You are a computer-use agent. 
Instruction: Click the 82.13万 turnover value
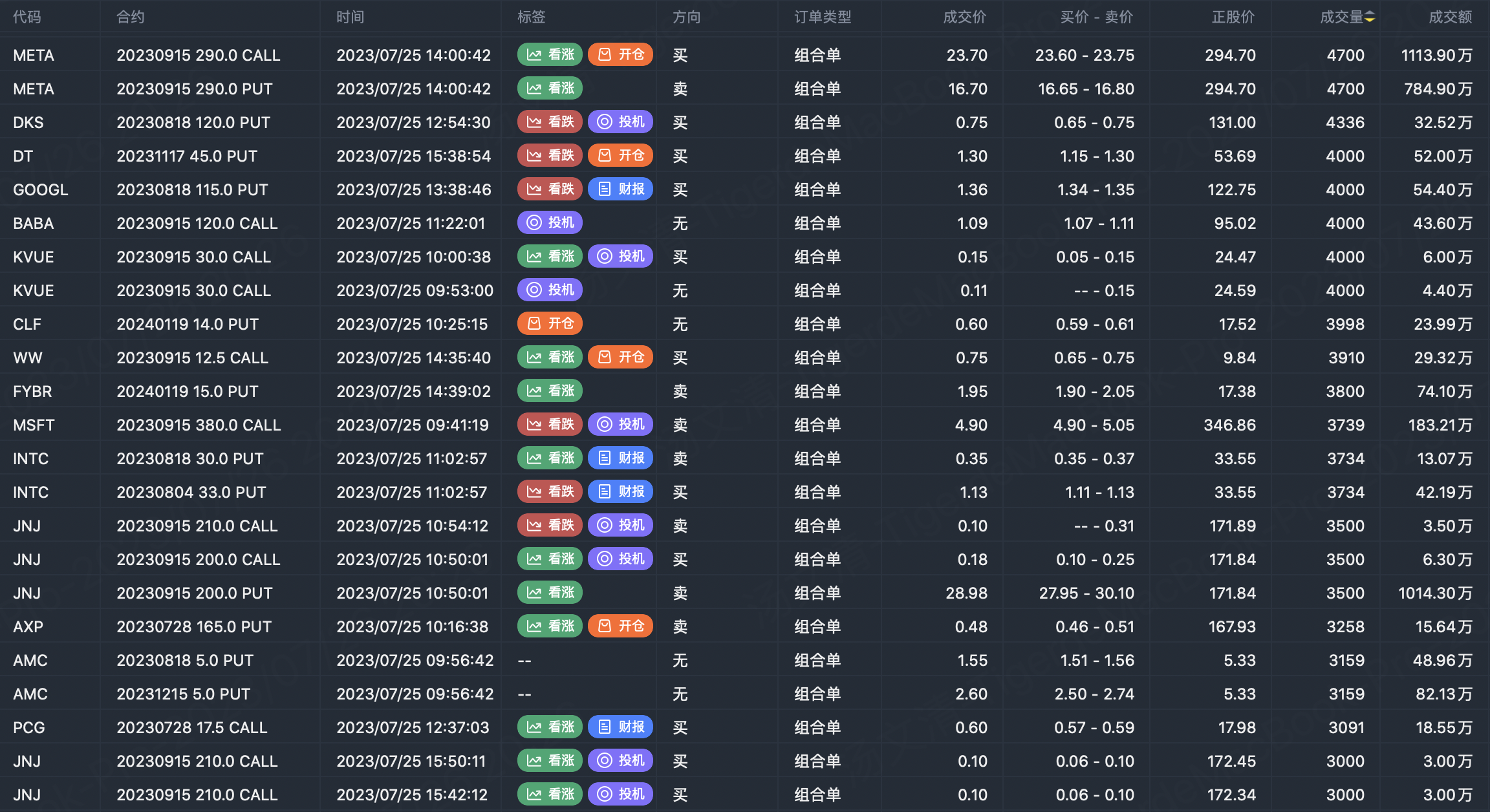click(1443, 694)
